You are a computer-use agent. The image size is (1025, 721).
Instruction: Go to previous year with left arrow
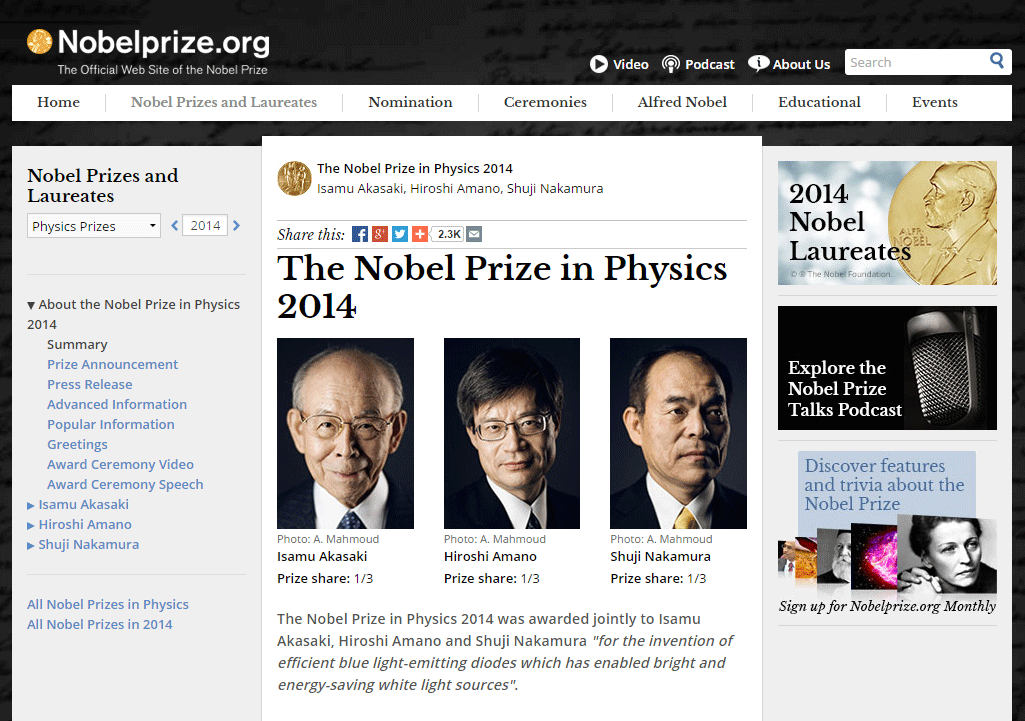(175, 226)
